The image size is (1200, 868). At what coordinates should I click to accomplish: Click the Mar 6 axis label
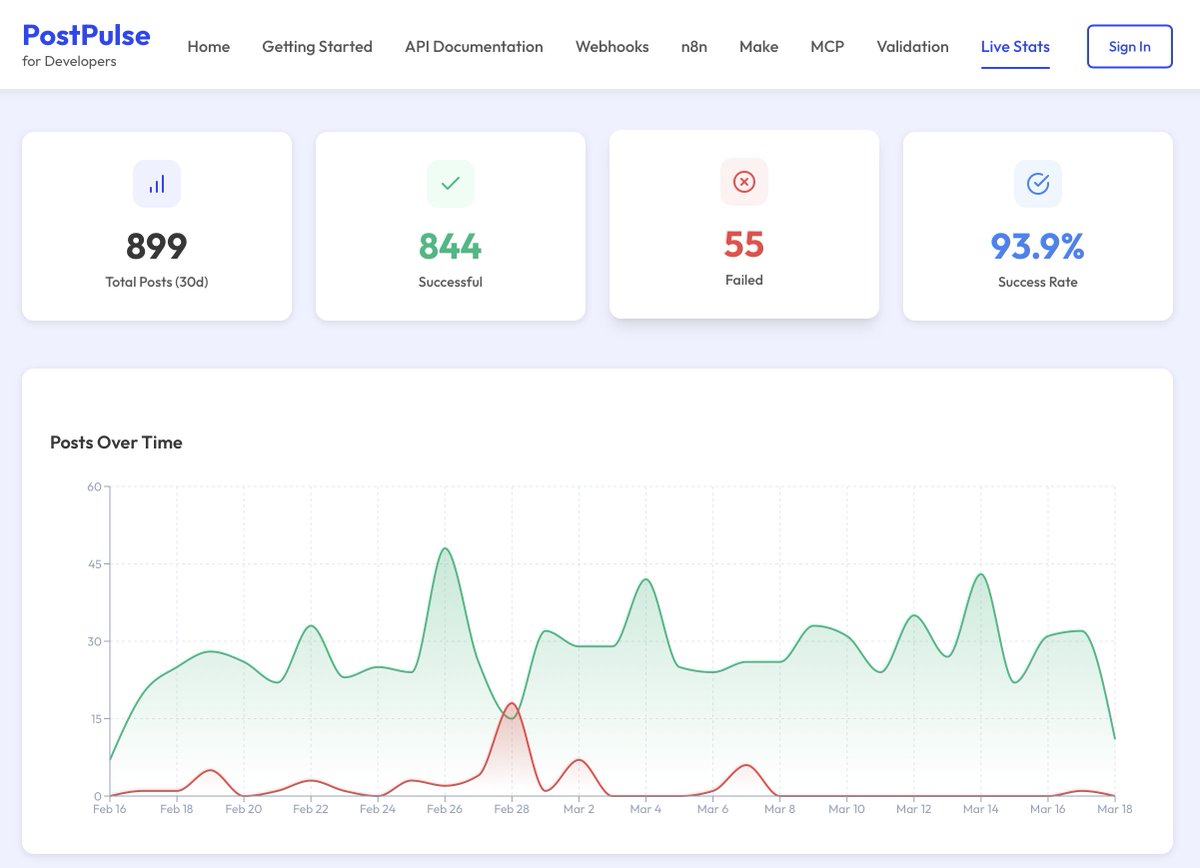coord(713,809)
